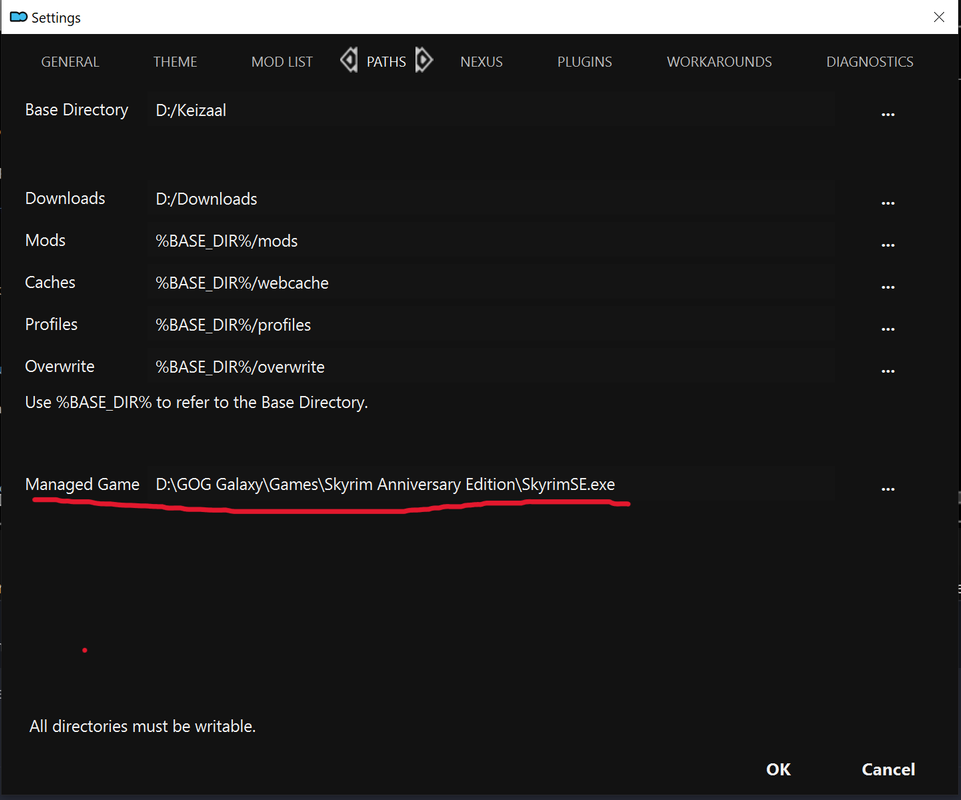Click the 'Overwrite' label
Viewport: 961px width, 800px height.
click(59, 367)
